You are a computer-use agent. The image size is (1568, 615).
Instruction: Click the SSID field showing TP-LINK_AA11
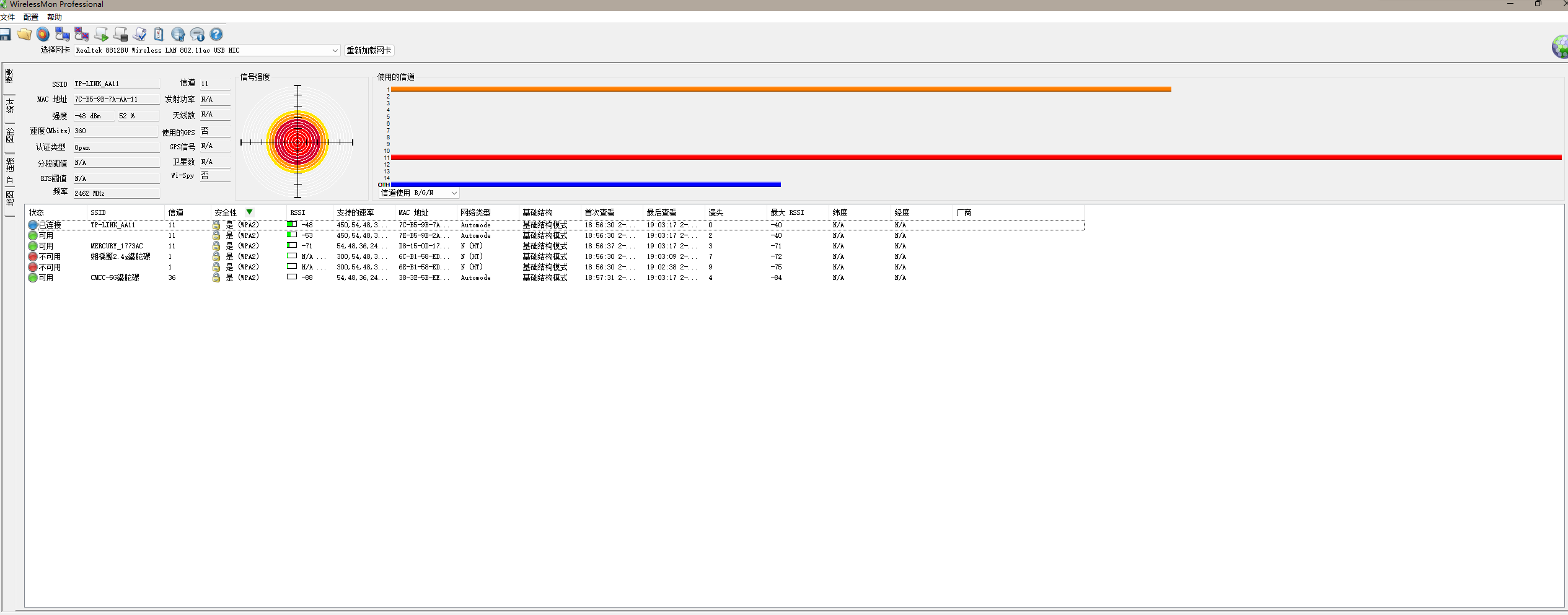click(117, 84)
